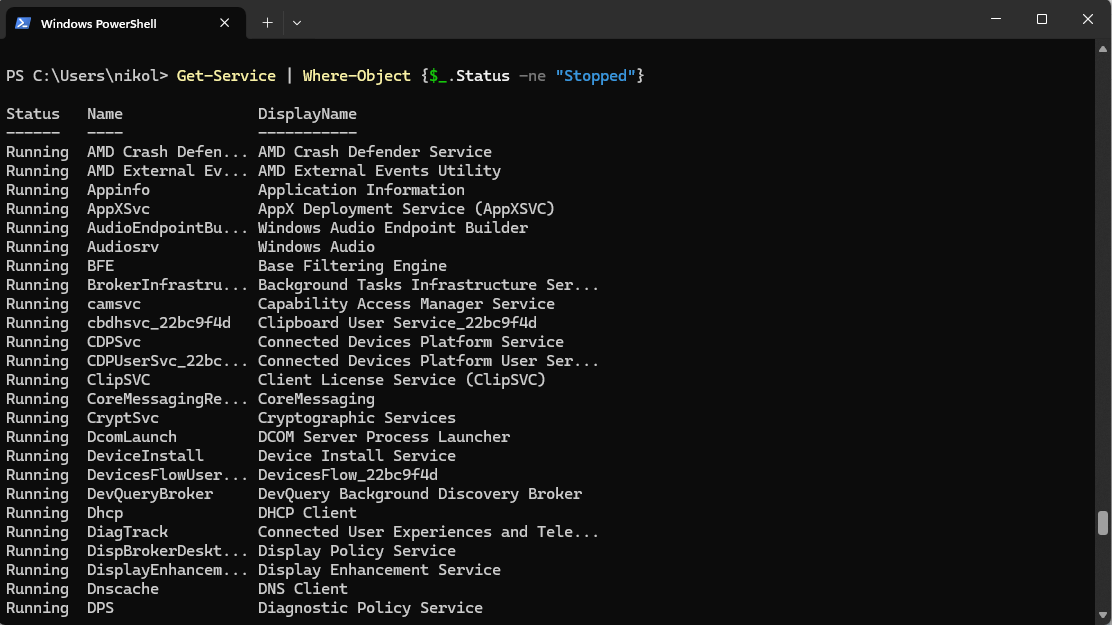Click the ClipSVC service name
This screenshot has width=1112, height=625.
[x=118, y=380]
